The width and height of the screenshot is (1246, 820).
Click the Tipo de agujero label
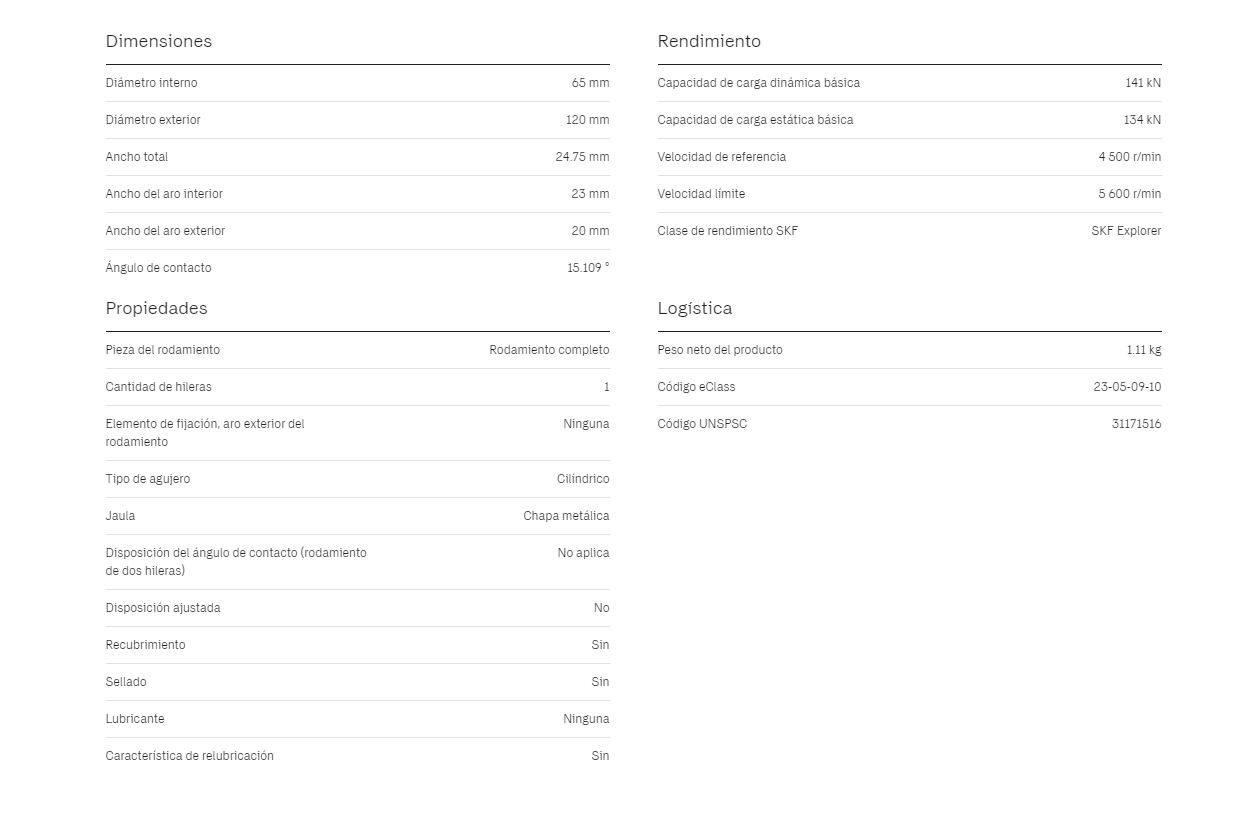tap(148, 479)
